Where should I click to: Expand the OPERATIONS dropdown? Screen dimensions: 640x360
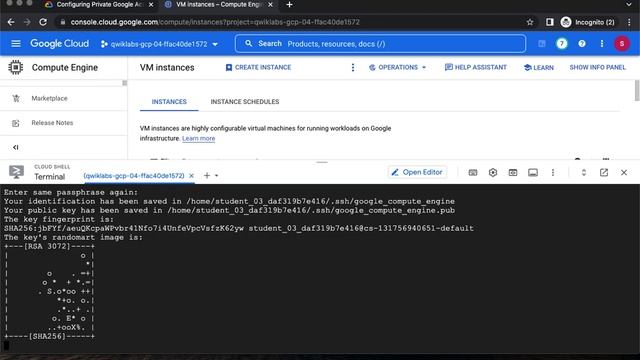click(397, 67)
